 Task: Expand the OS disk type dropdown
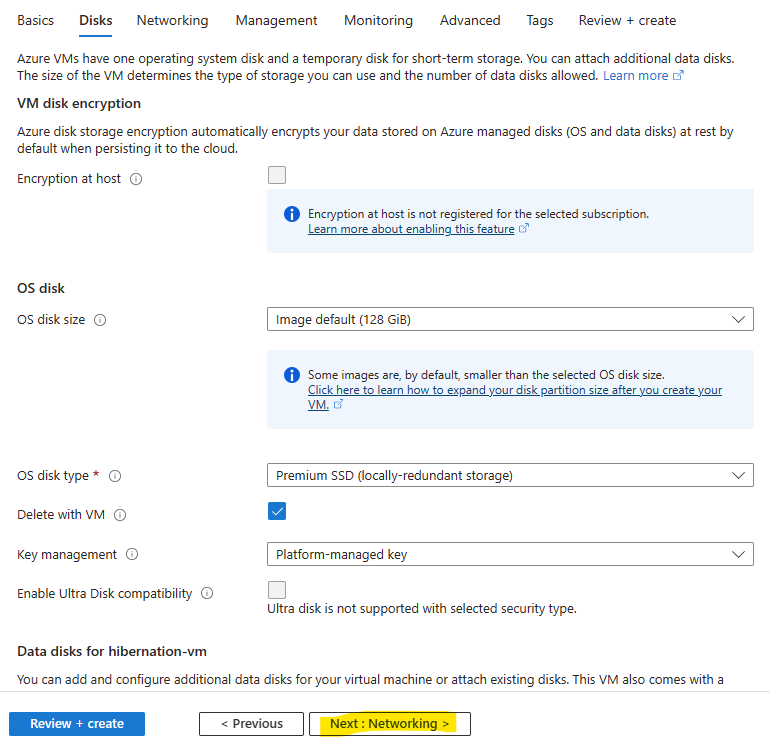510,475
